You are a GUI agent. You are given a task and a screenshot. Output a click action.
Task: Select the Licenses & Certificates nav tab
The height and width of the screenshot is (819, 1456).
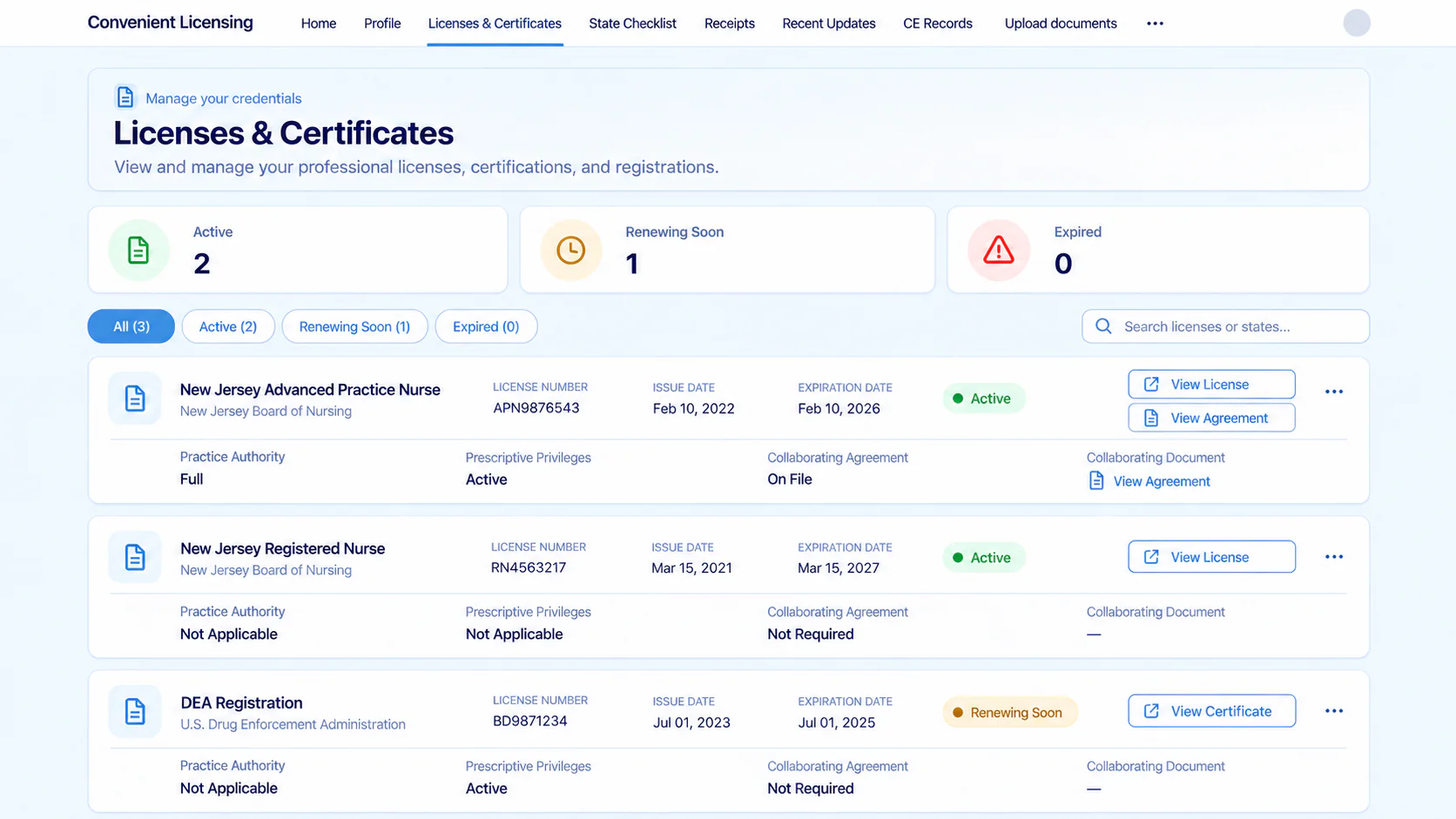point(495,23)
